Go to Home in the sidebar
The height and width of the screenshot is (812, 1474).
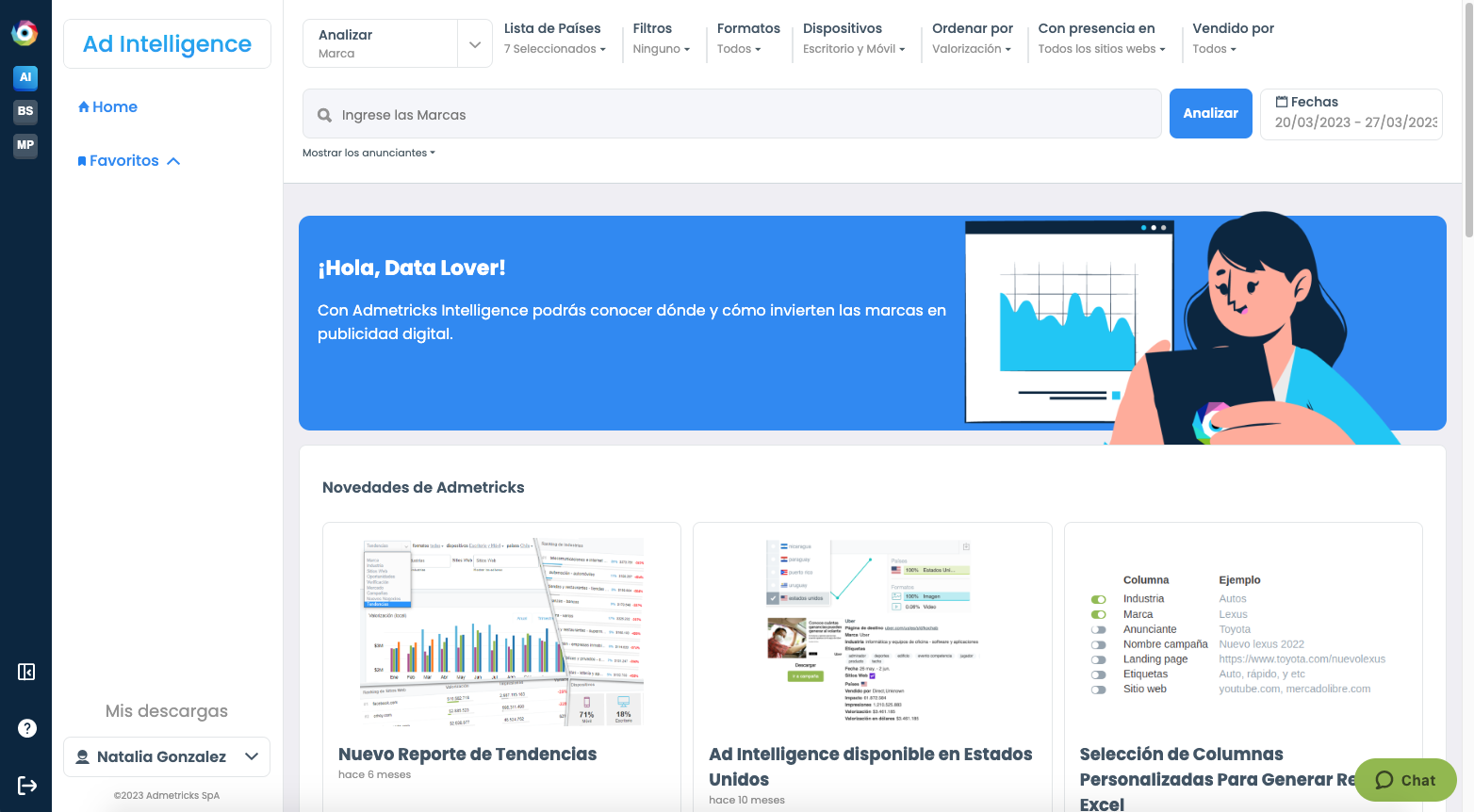tap(107, 106)
